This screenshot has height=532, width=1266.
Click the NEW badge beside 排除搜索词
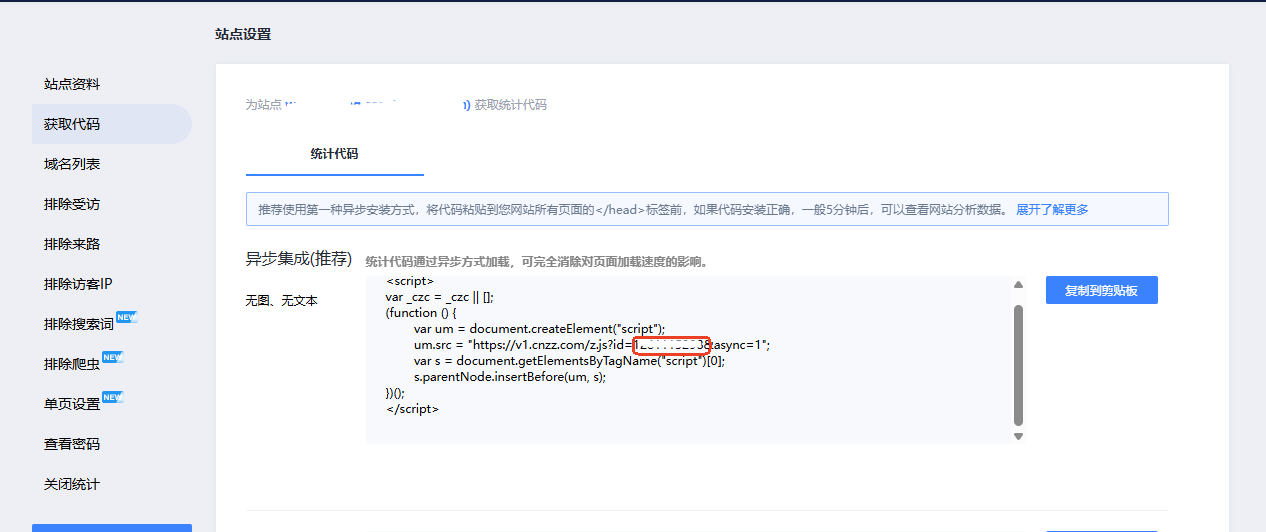click(127, 317)
